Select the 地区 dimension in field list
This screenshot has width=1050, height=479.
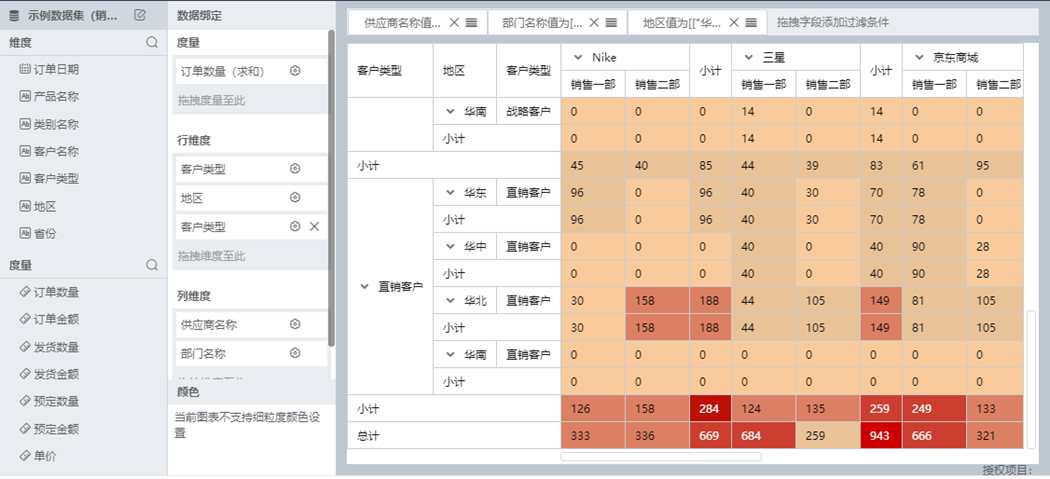click(x=38, y=206)
